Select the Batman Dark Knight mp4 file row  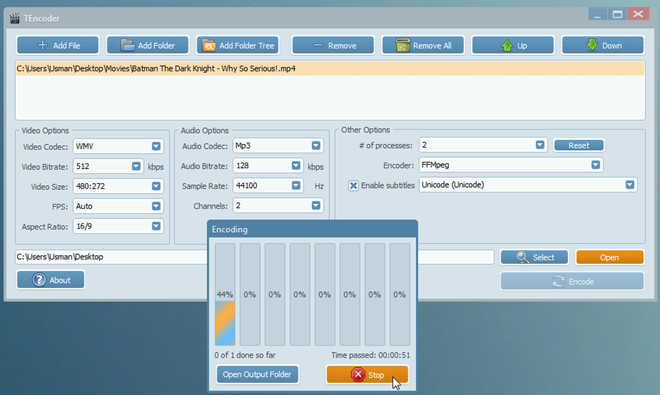click(330, 69)
